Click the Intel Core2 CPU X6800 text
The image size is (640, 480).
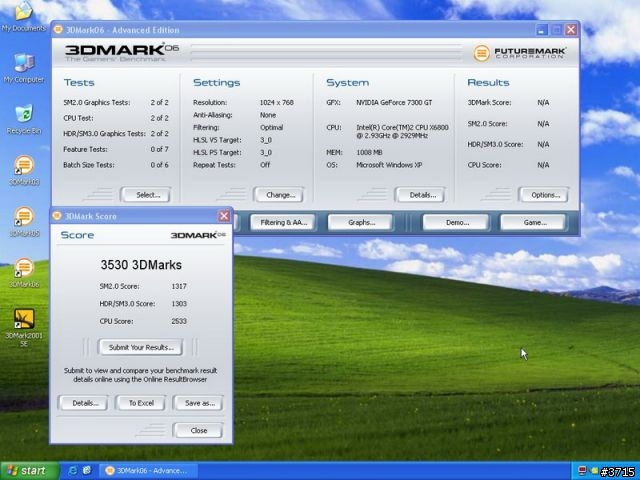(x=402, y=131)
